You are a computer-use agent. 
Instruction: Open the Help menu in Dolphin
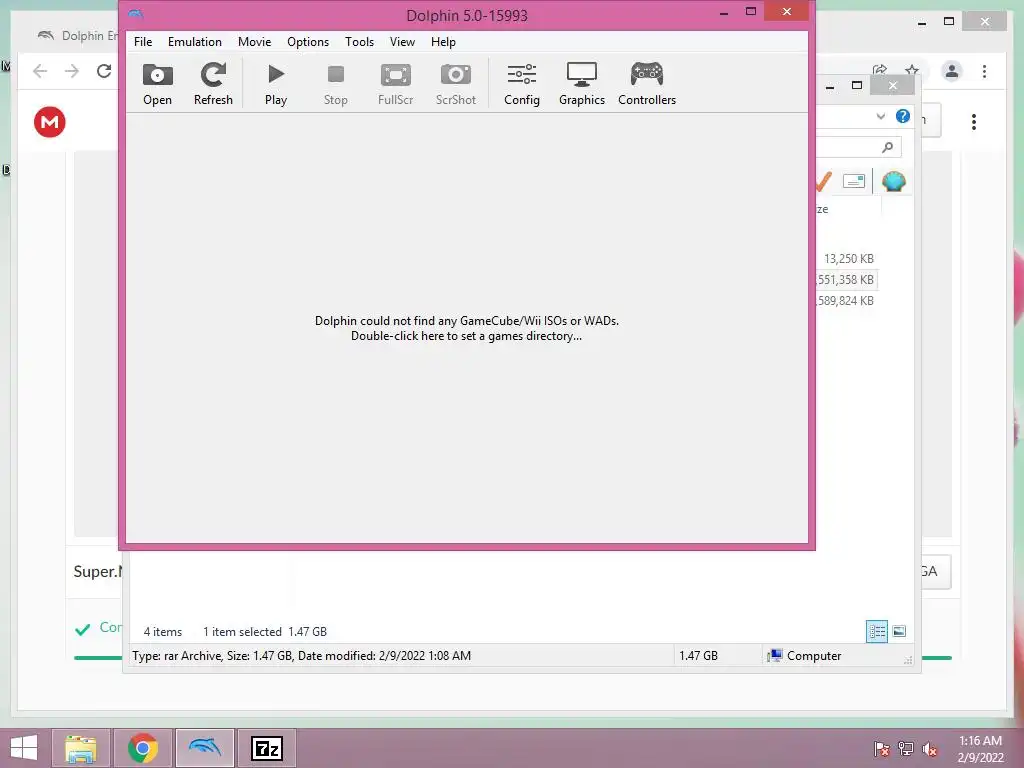click(x=443, y=42)
